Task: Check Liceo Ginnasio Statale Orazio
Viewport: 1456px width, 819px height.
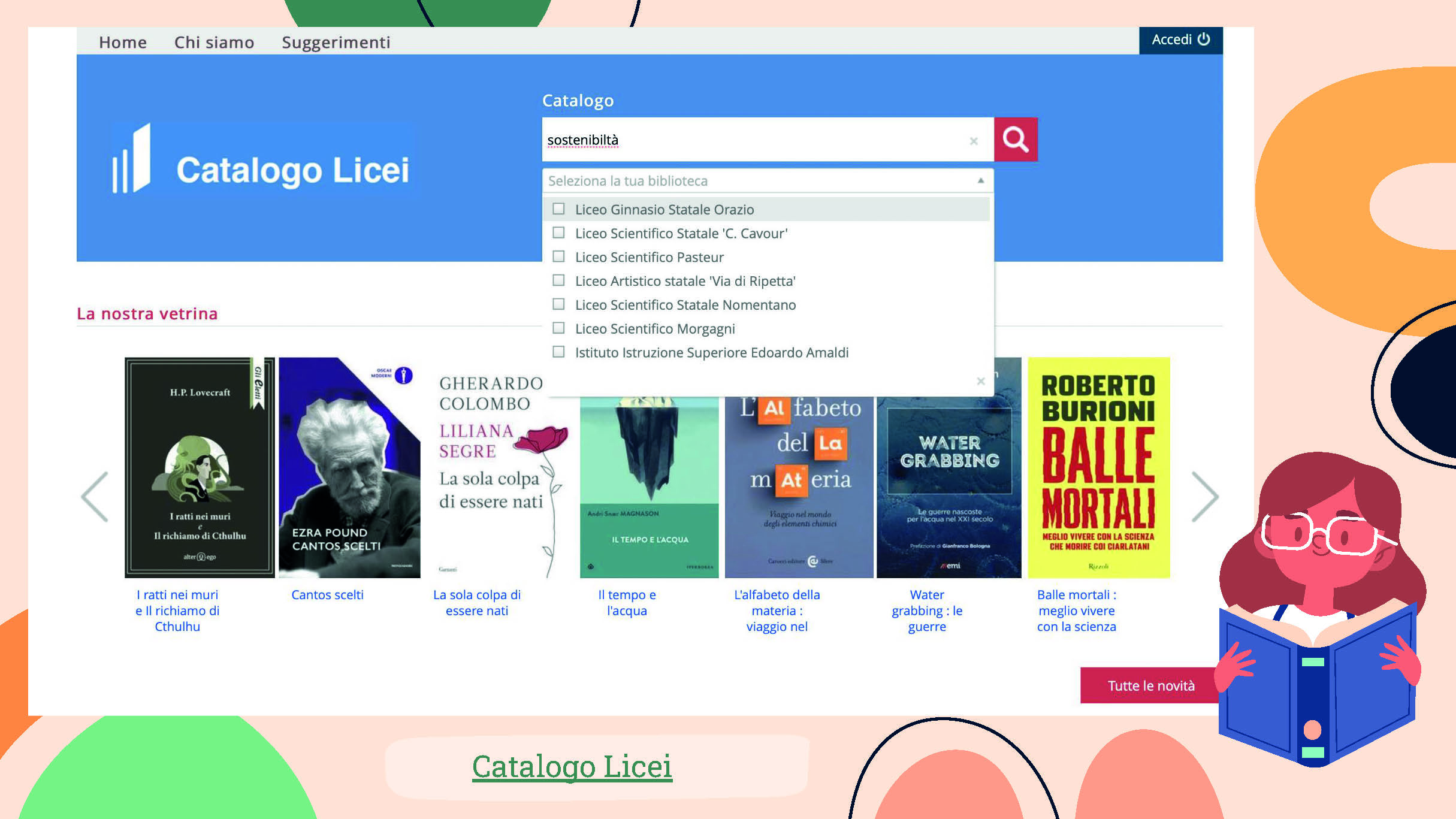Action: point(558,209)
